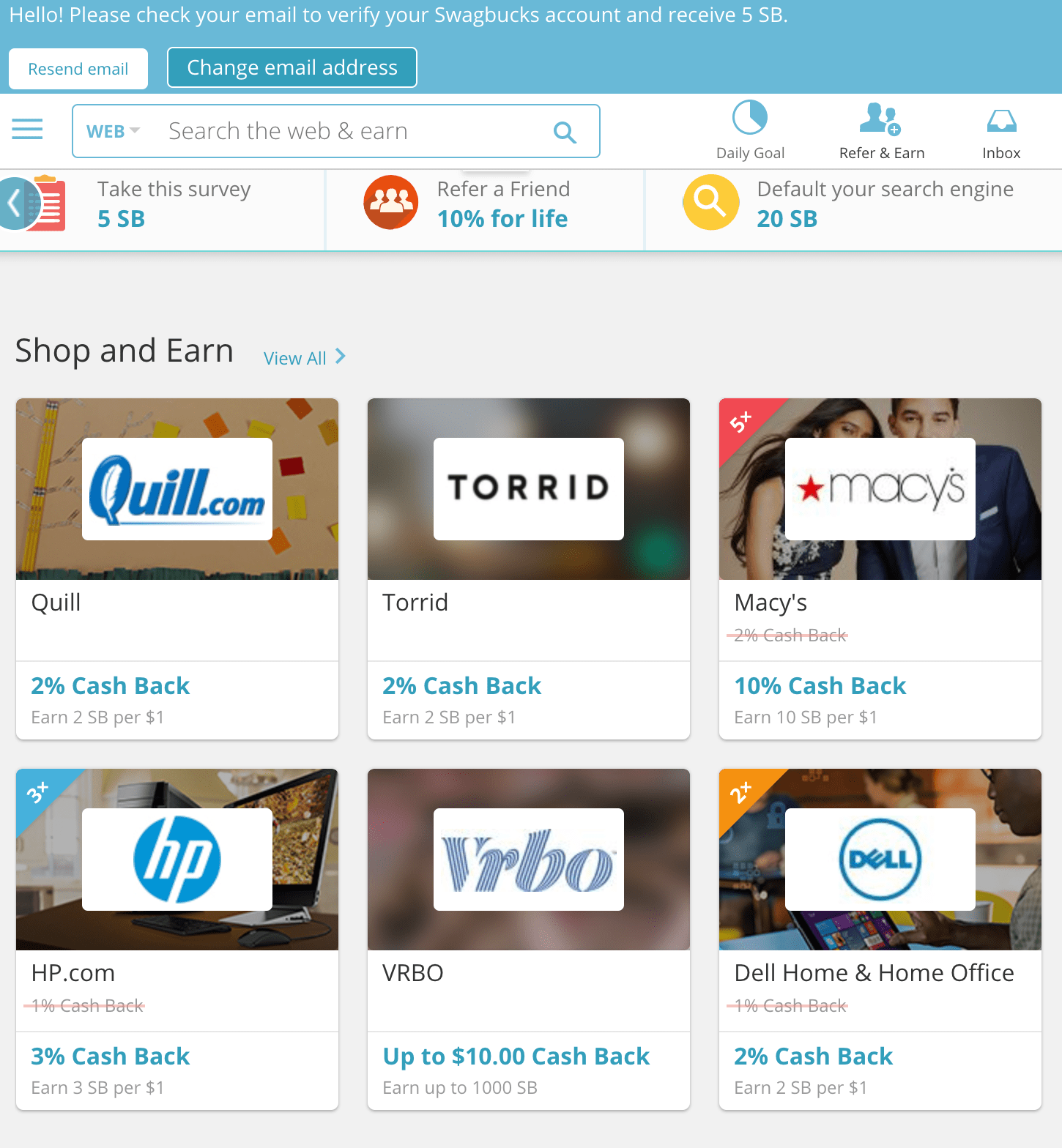Image resolution: width=1062 pixels, height=1148 pixels.
Task: Open the Inbox tray icon
Action: (1001, 121)
